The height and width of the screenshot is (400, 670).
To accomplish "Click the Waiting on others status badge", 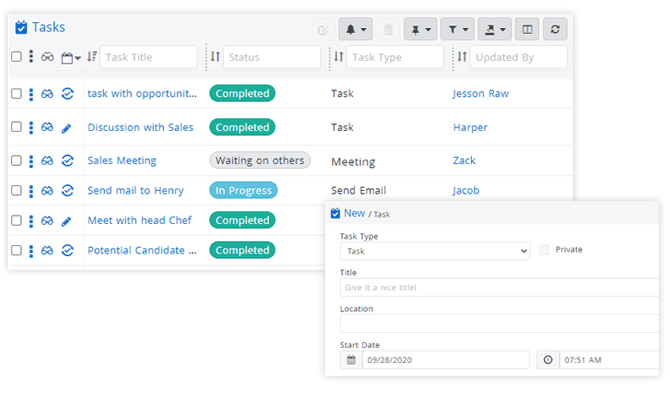I will coord(260,160).
